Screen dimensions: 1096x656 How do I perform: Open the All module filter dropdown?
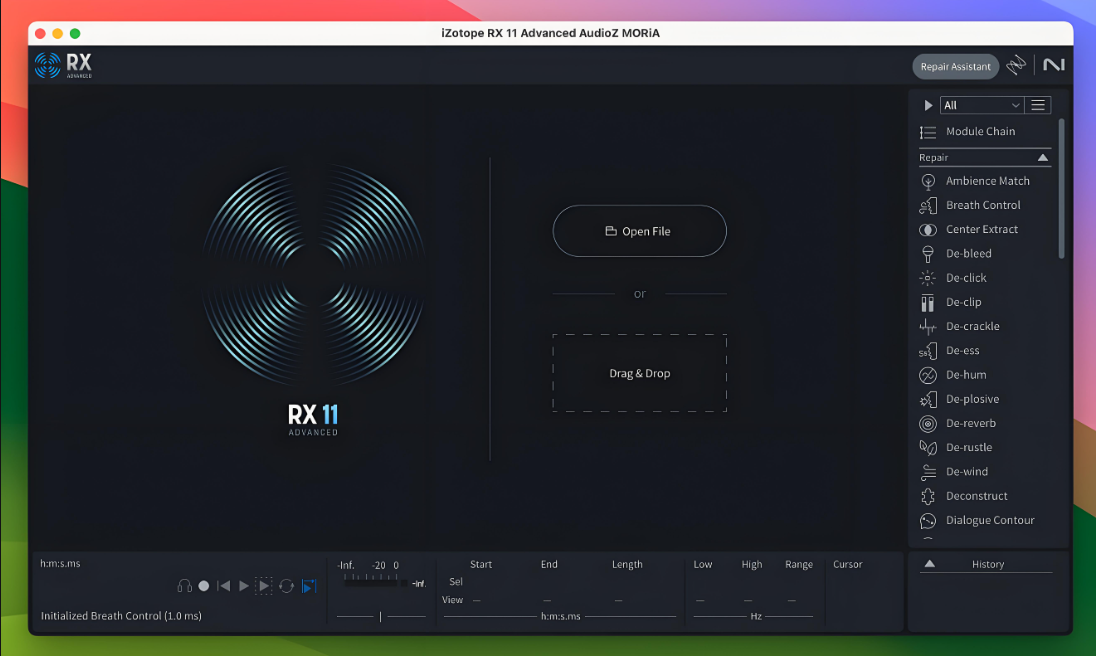(981, 105)
